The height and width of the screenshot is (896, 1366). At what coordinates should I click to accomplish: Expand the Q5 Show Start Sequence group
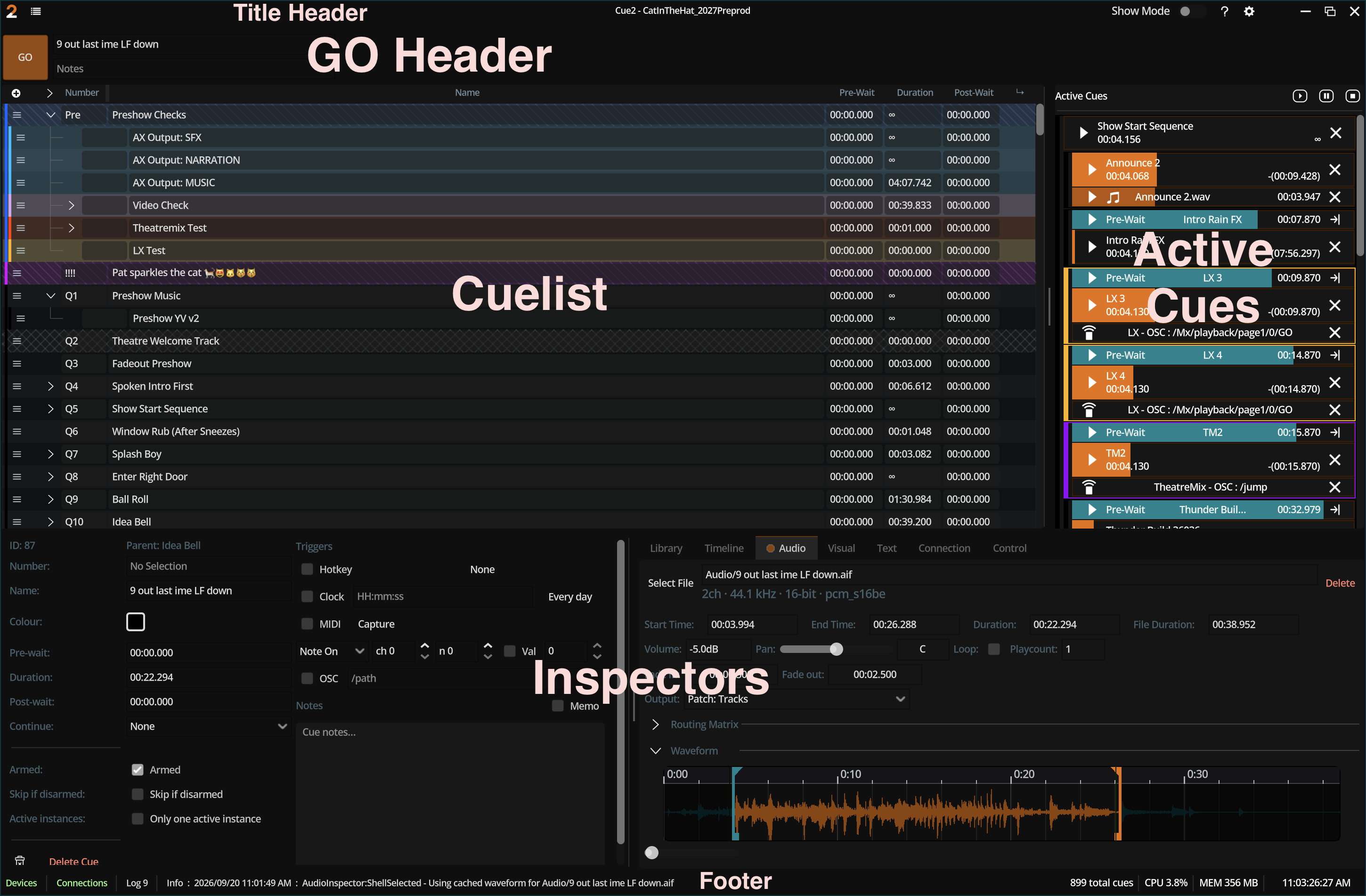click(50, 409)
